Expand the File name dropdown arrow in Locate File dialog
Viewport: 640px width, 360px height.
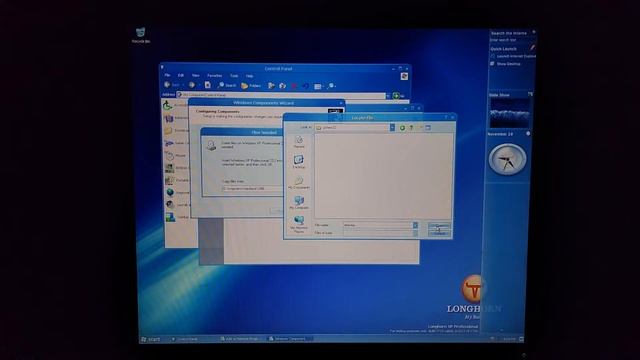pos(415,225)
